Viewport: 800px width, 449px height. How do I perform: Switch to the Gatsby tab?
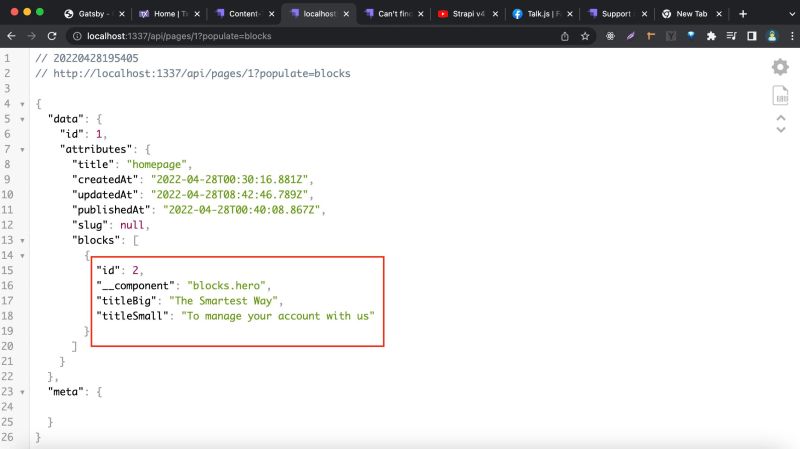pos(92,14)
